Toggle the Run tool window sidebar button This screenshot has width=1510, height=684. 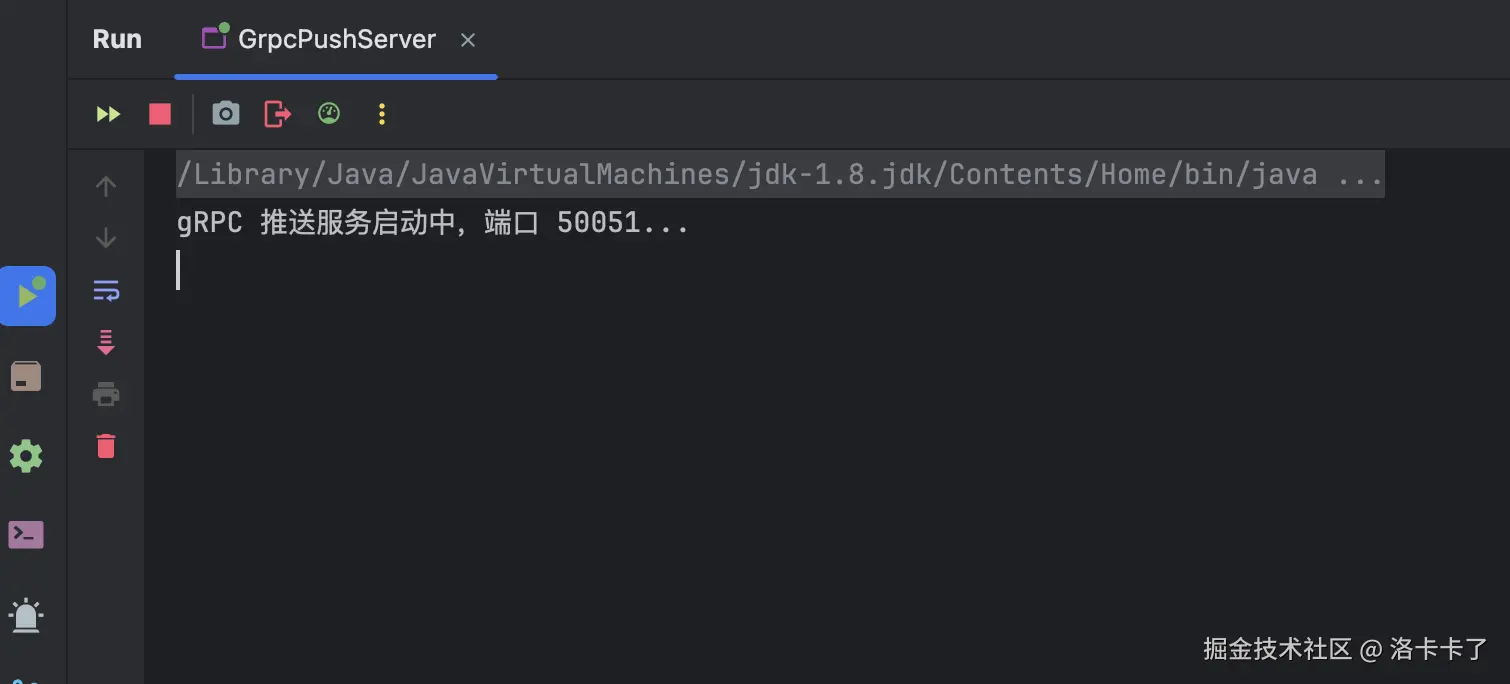point(27,296)
